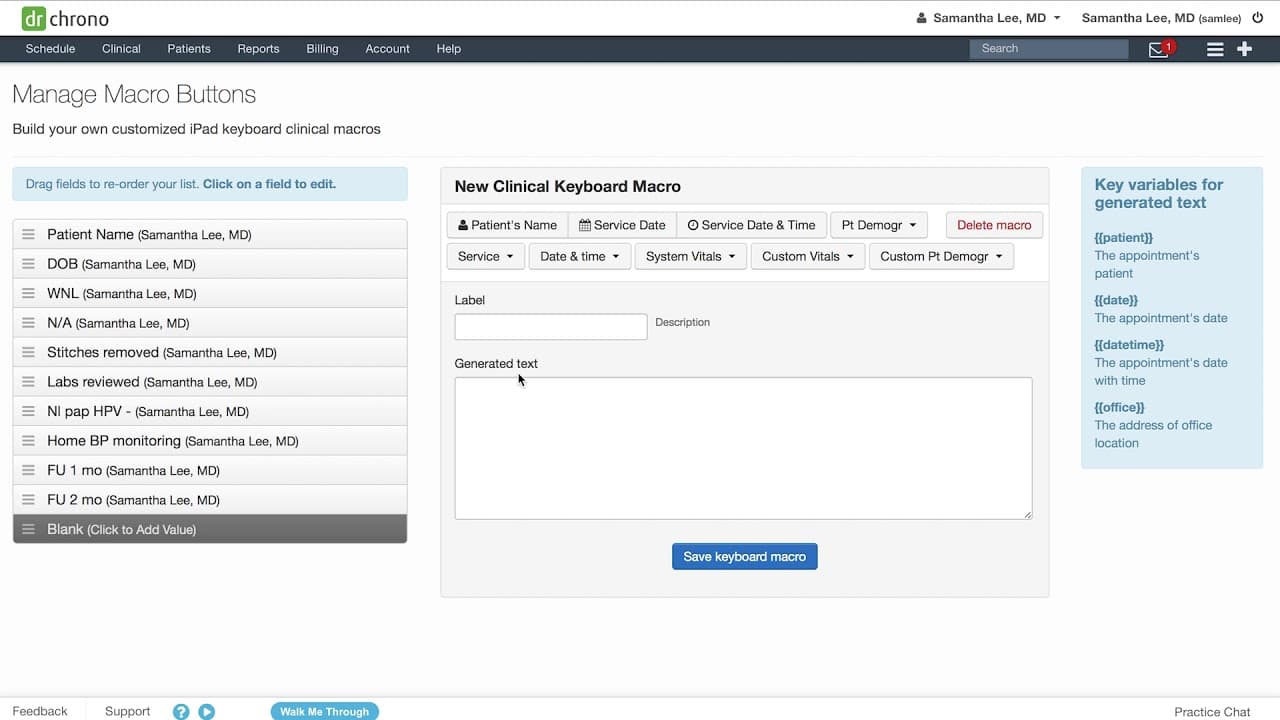Click the {{patient}} variable text
Screen dimensions: 1280x720
(1124, 238)
